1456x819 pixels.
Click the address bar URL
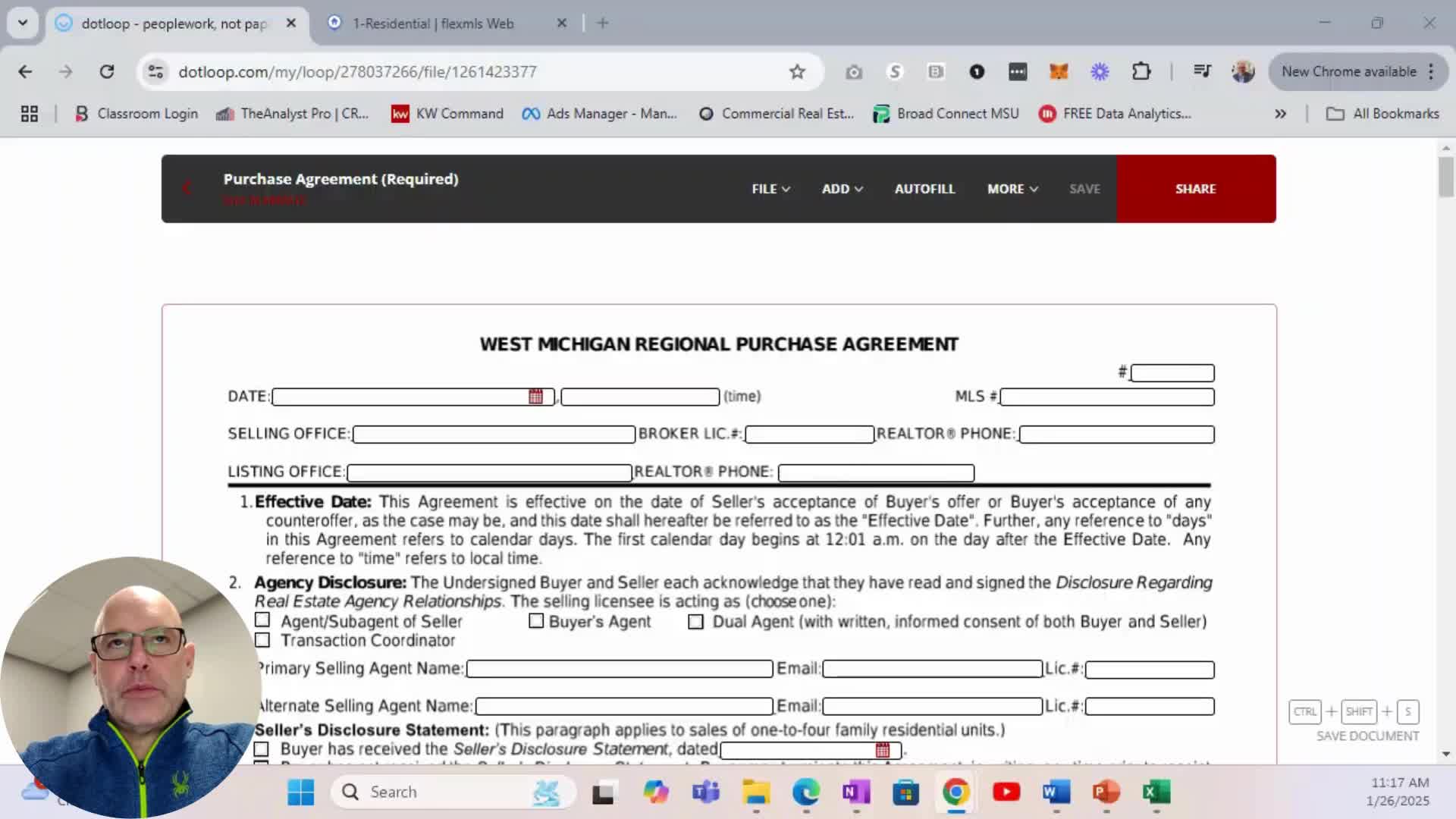pyautogui.click(x=357, y=71)
